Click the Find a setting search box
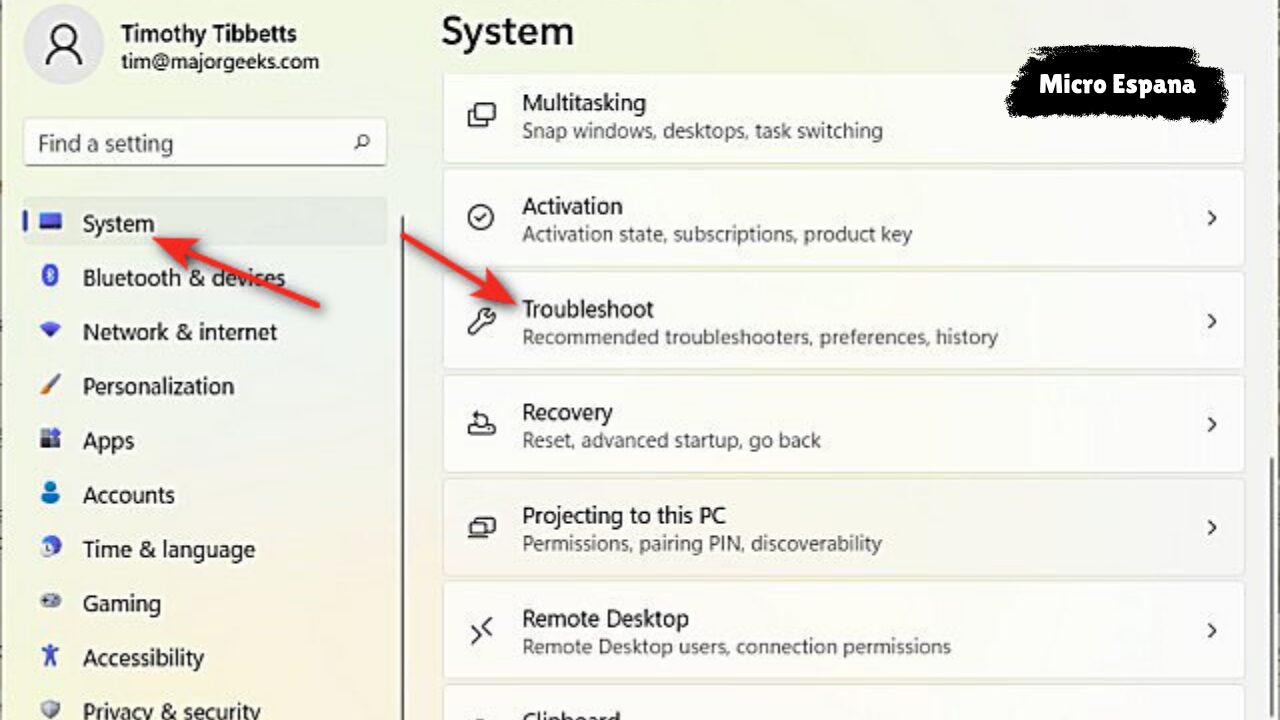 [190, 144]
